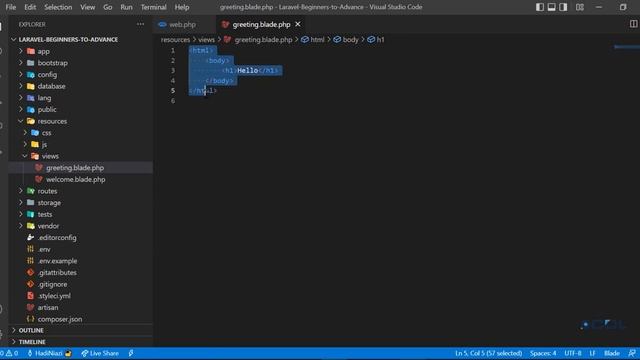Click views in the breadcrumb
640x360 pixels.
coord(206,40)
